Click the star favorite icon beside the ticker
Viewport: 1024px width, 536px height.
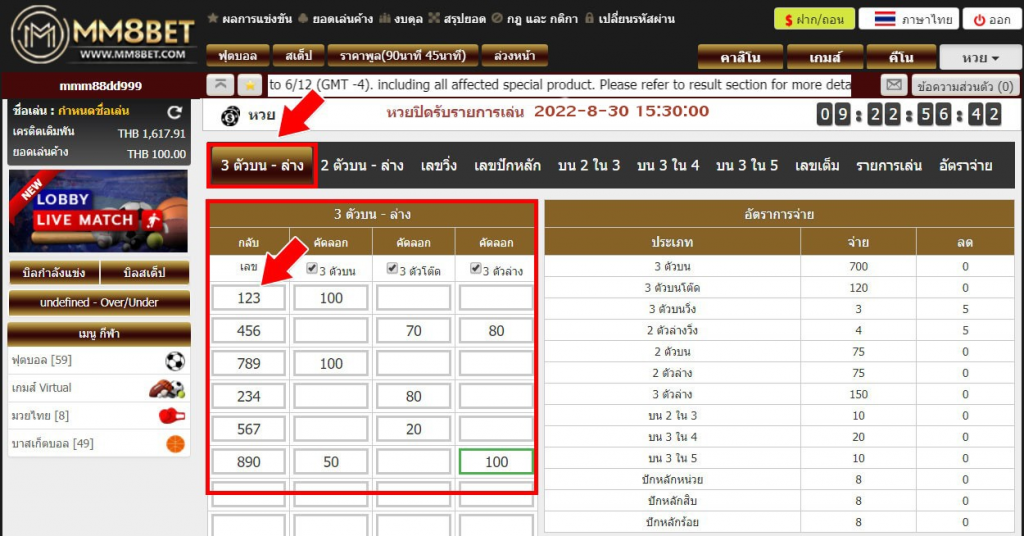(x=249, y=85)
